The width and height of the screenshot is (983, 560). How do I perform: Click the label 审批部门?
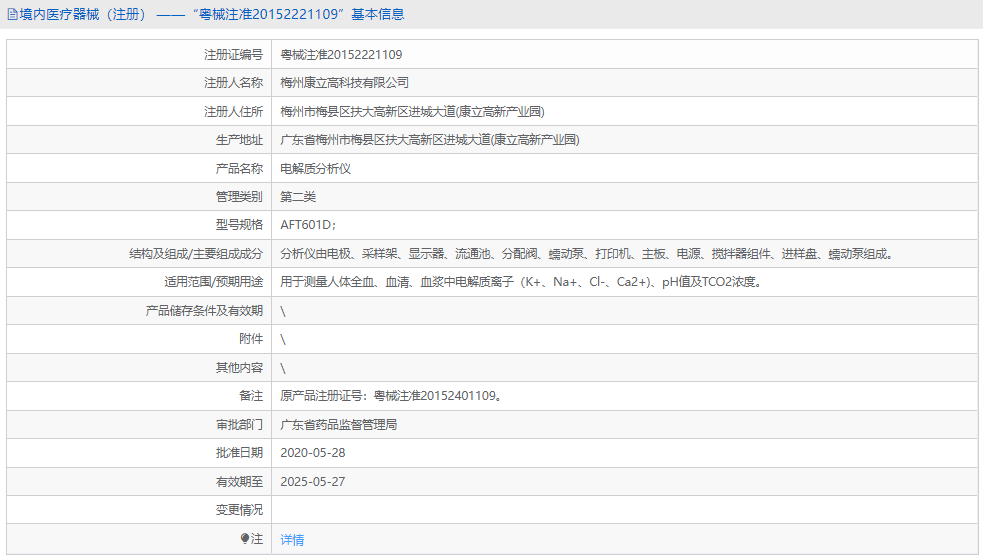click(x=239, y=425)
